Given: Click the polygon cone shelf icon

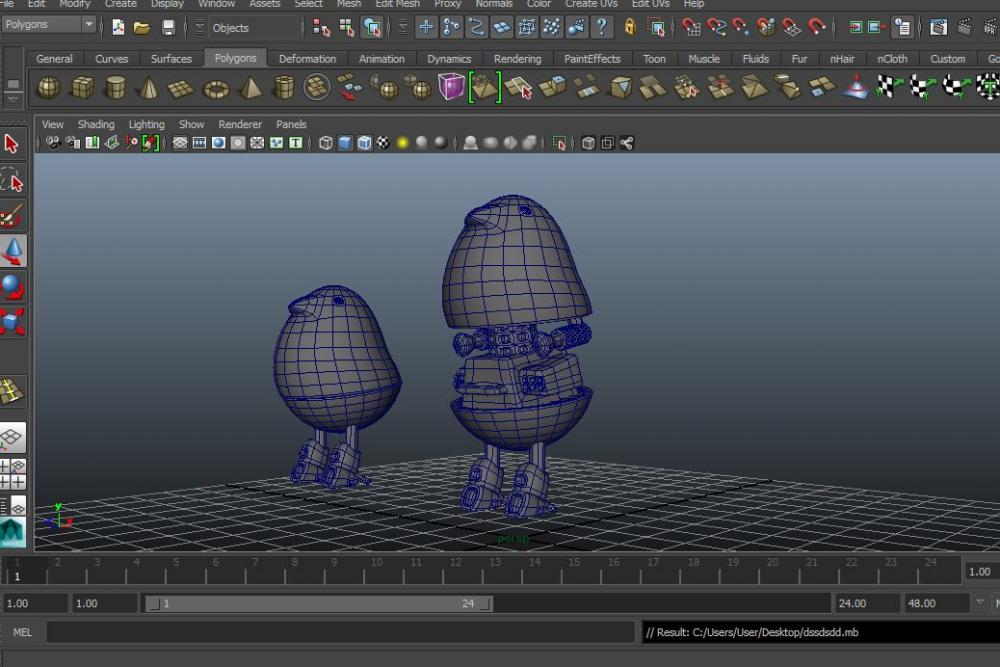Looking at the screenshot, I should (x=148, y=88).
